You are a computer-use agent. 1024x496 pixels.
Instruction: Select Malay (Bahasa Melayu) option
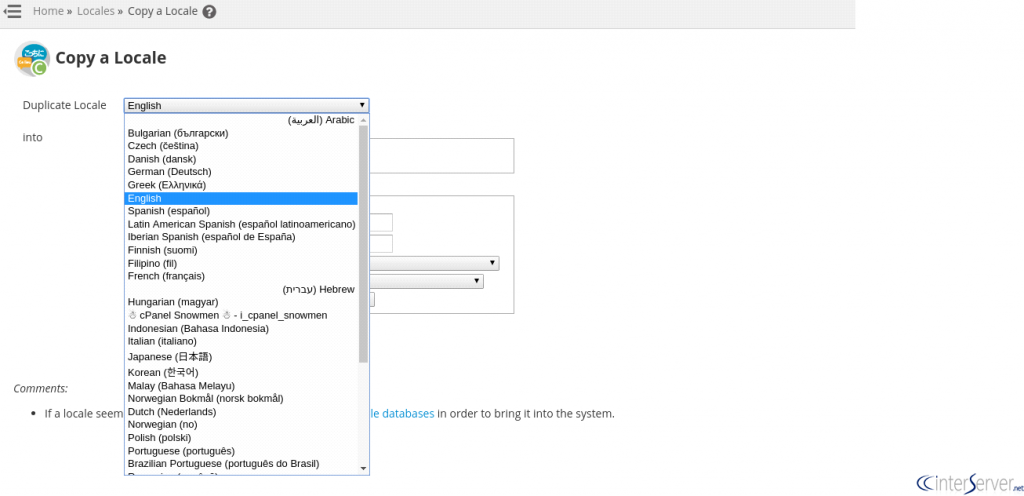point(241,386)
